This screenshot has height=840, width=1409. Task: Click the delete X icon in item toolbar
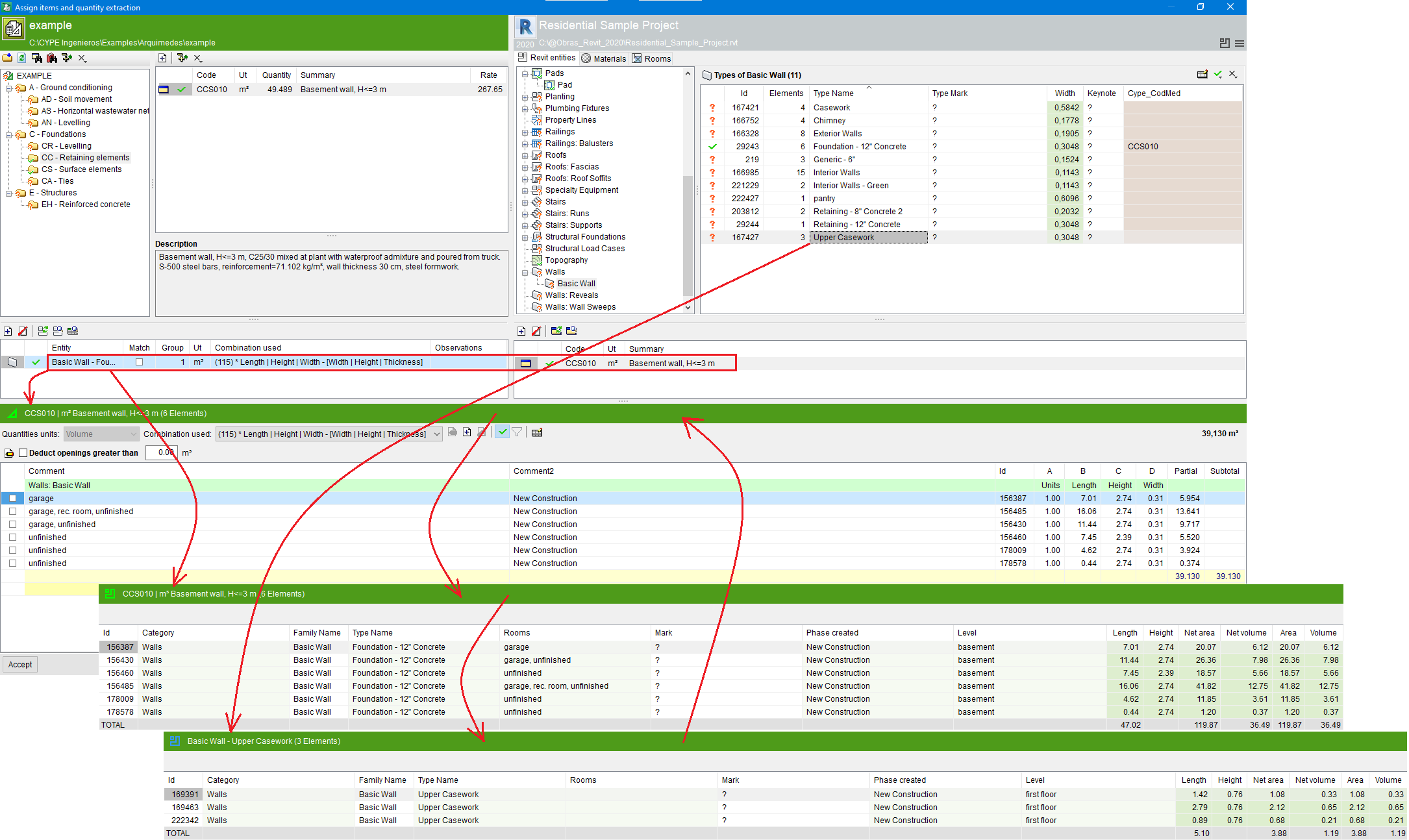[198, 58]
